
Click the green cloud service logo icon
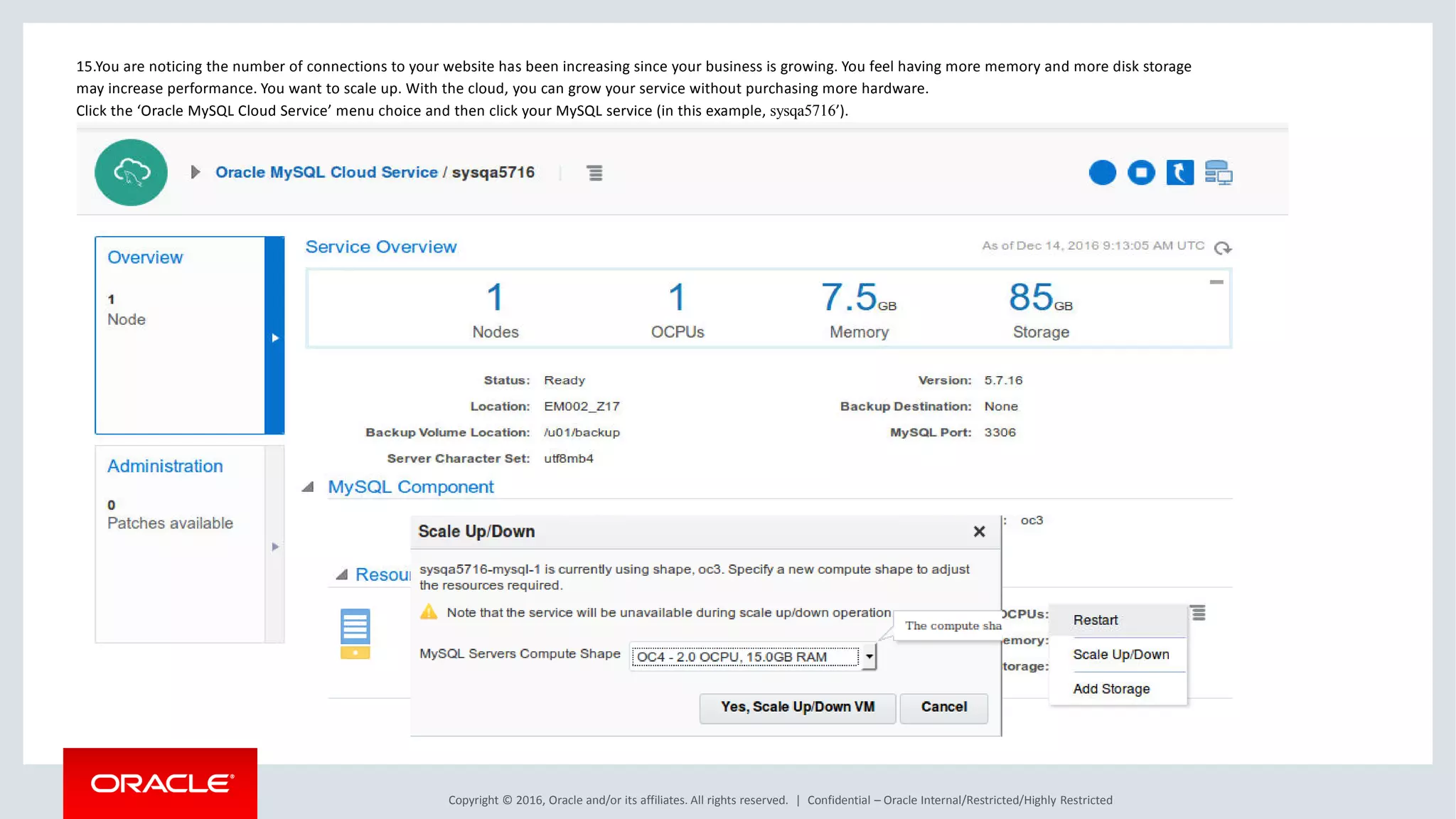coord(131,172)
